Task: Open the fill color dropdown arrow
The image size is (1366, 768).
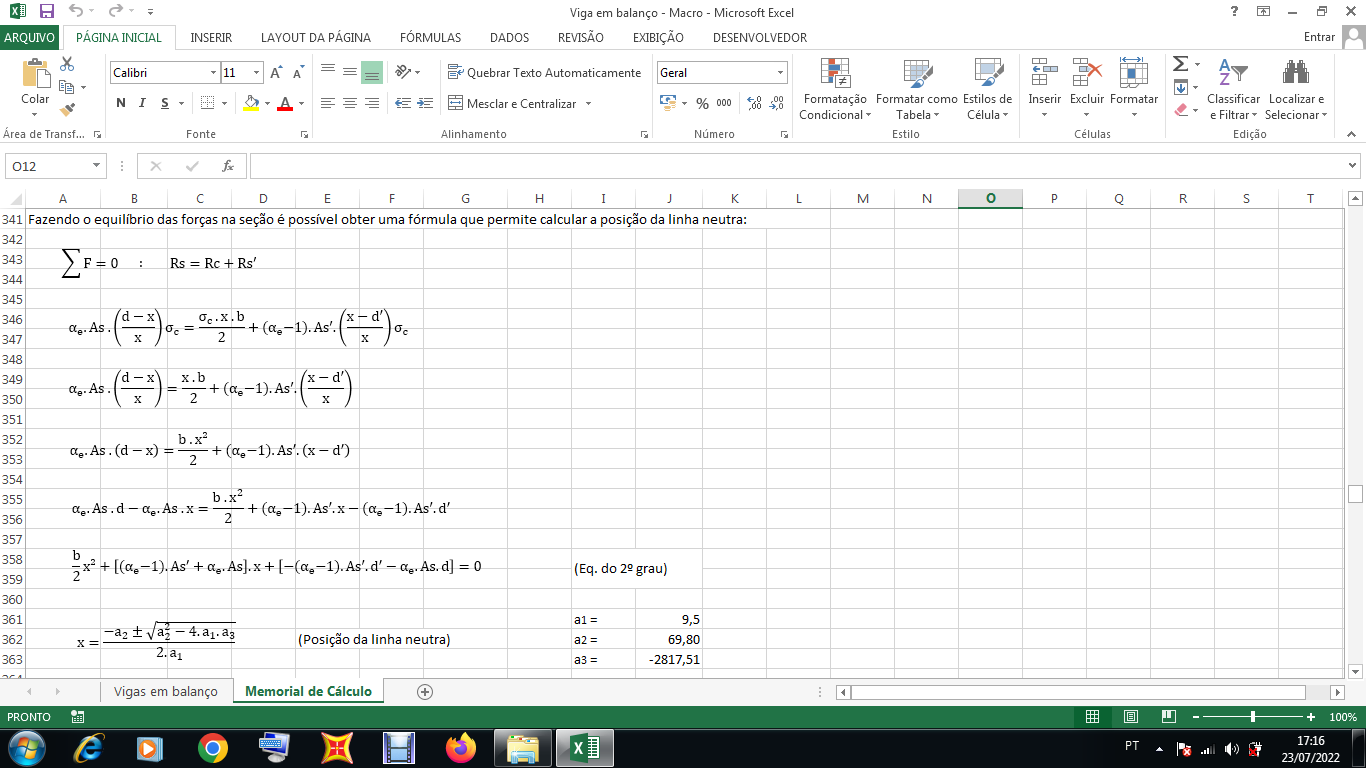Action: [x=267, y=103]
